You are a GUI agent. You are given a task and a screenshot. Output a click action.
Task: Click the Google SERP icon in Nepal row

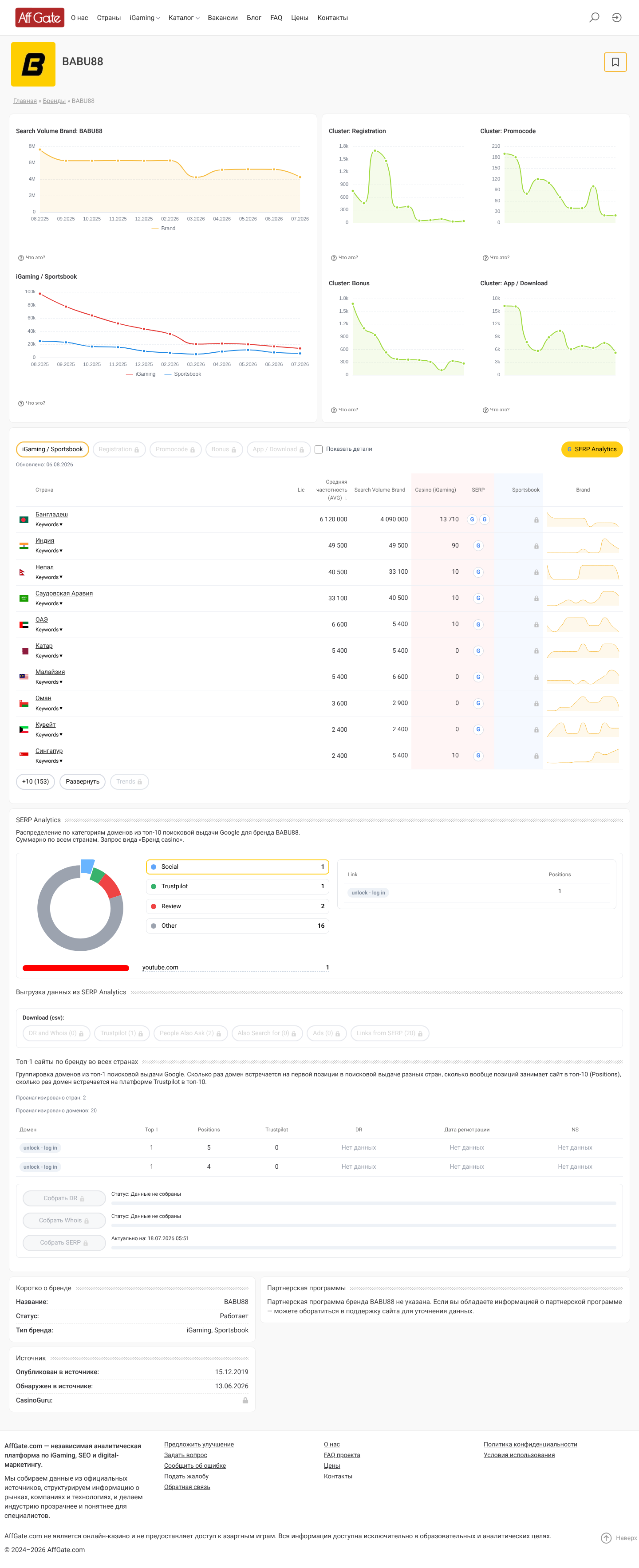click(478, 572)
